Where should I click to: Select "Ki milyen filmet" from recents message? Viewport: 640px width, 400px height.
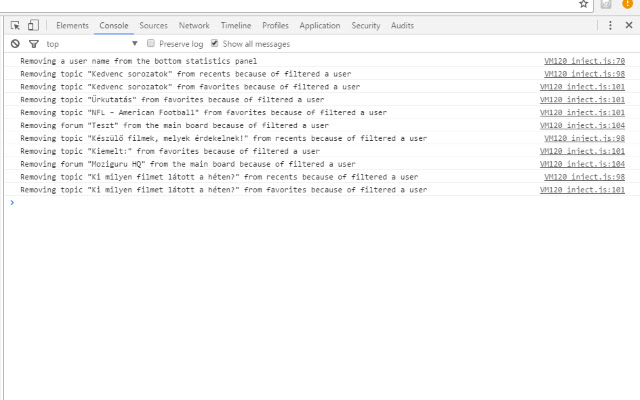[x=219, y=177]
